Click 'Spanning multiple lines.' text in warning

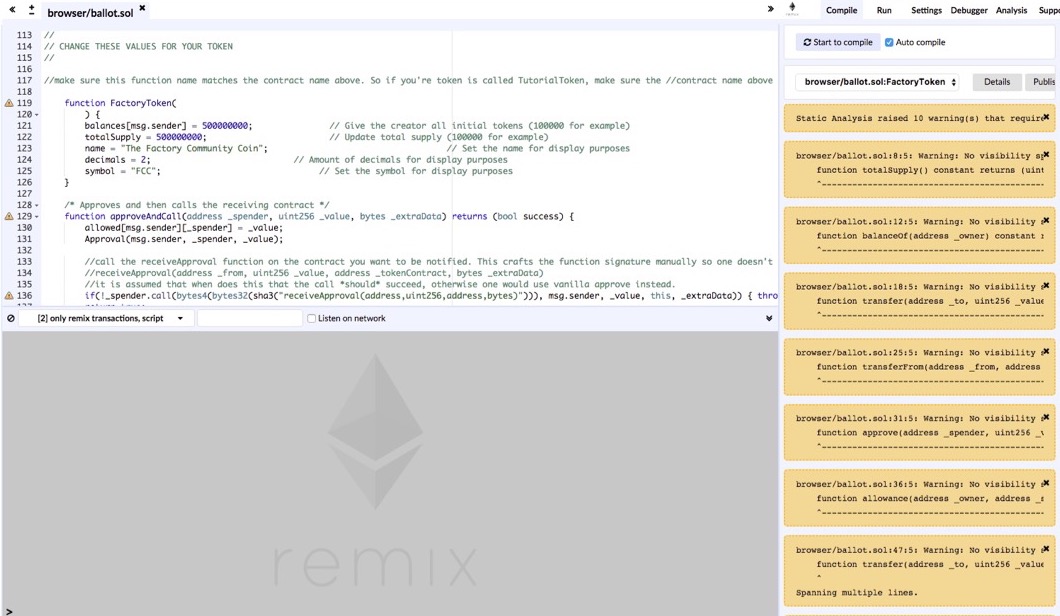click(857, 592)
